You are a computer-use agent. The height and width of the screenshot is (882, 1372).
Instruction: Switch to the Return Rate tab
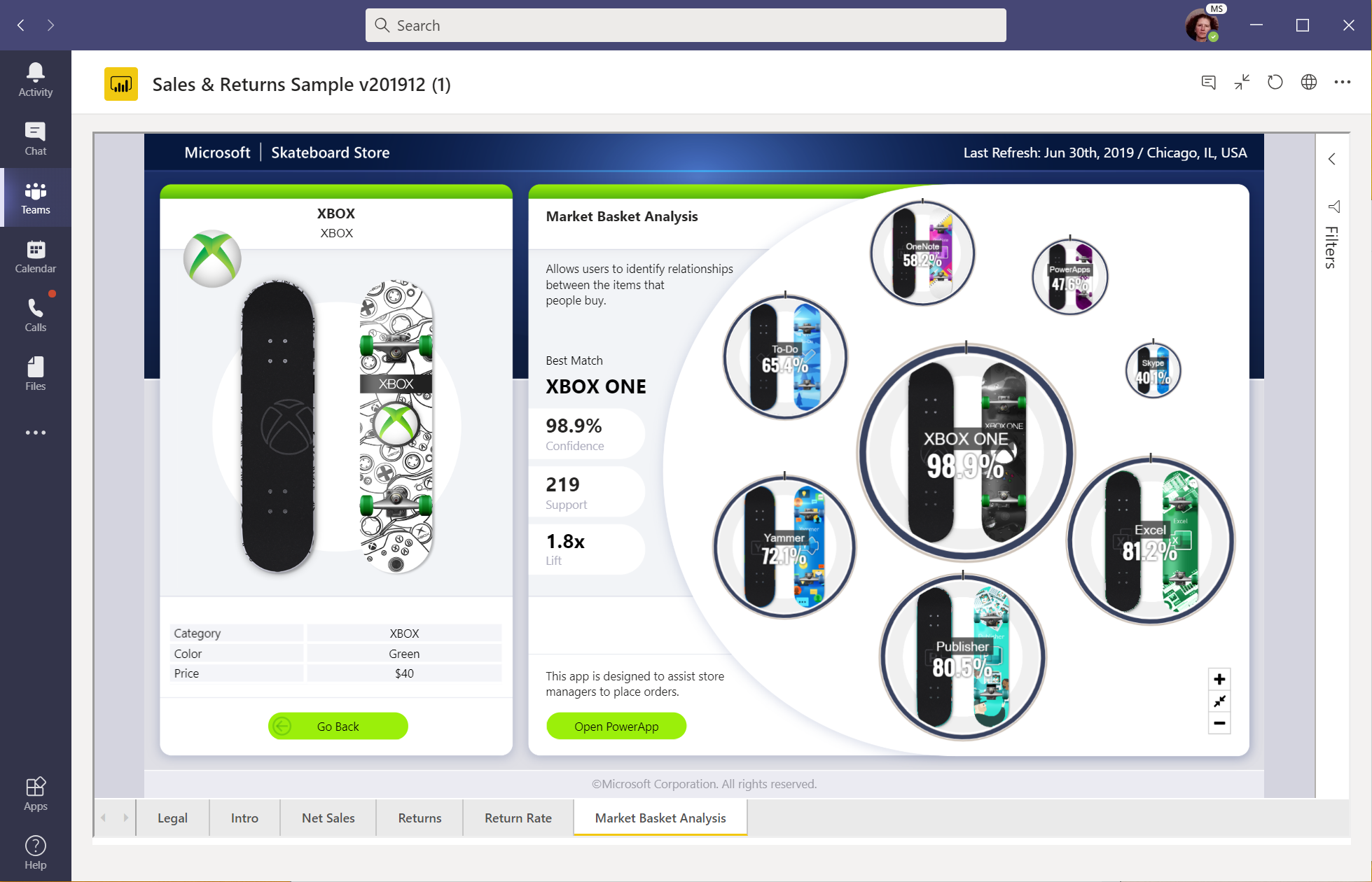[518, 818]
